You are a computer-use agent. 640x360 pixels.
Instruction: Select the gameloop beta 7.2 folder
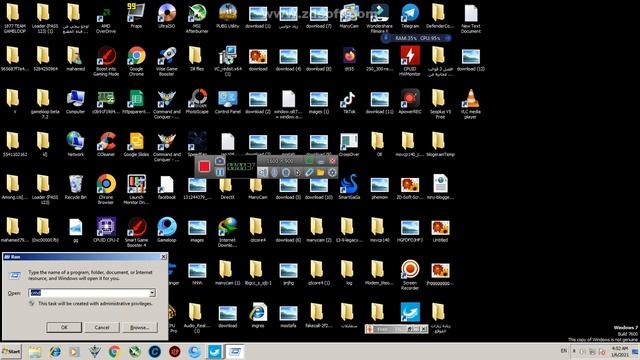[x=45, y=104]
